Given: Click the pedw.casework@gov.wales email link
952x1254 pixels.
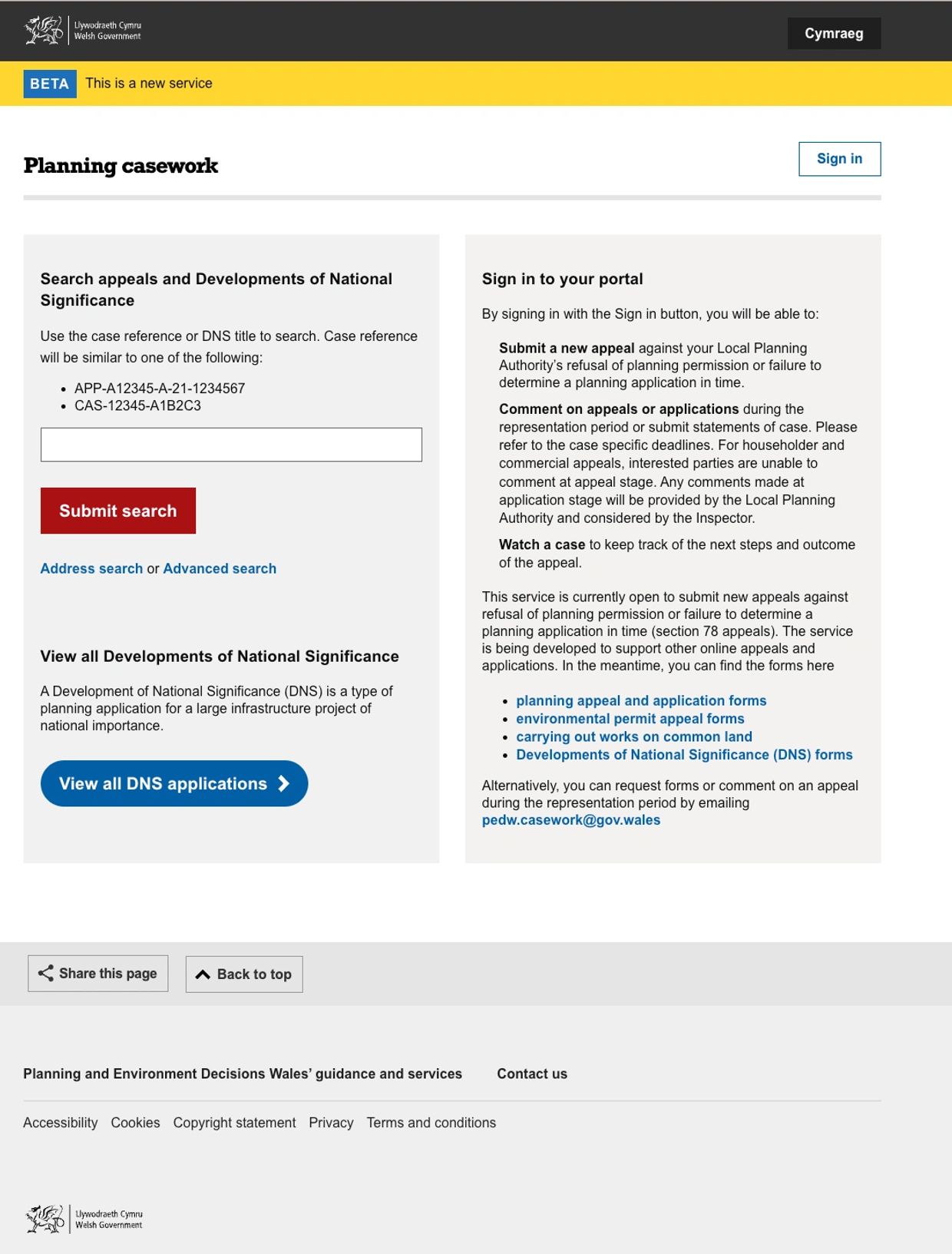Looking at the screenshot, I should [x=571, y=820].
